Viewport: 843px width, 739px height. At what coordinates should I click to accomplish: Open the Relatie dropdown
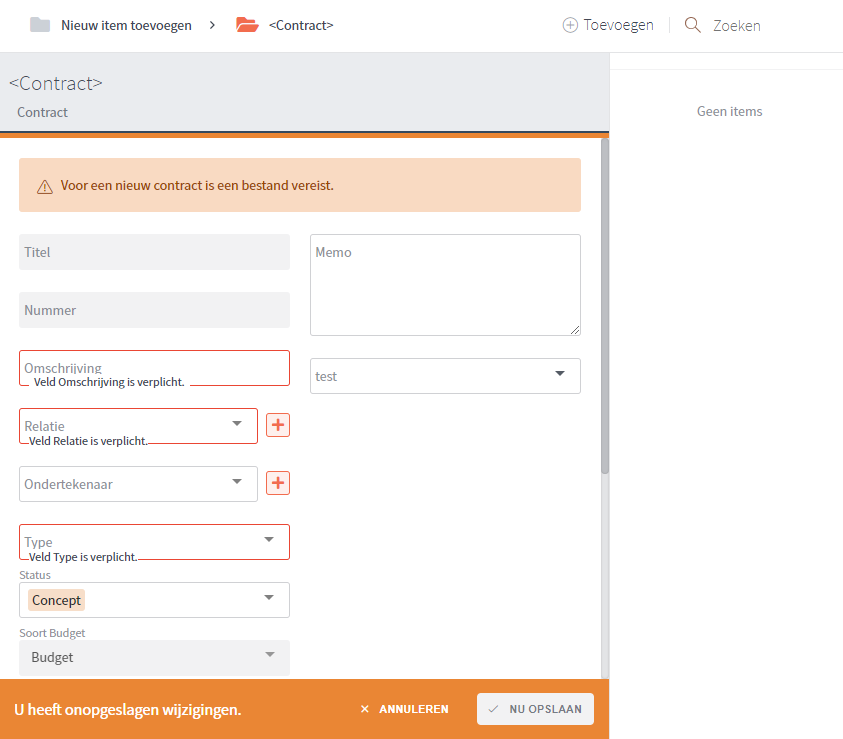[x=237, y=424]
